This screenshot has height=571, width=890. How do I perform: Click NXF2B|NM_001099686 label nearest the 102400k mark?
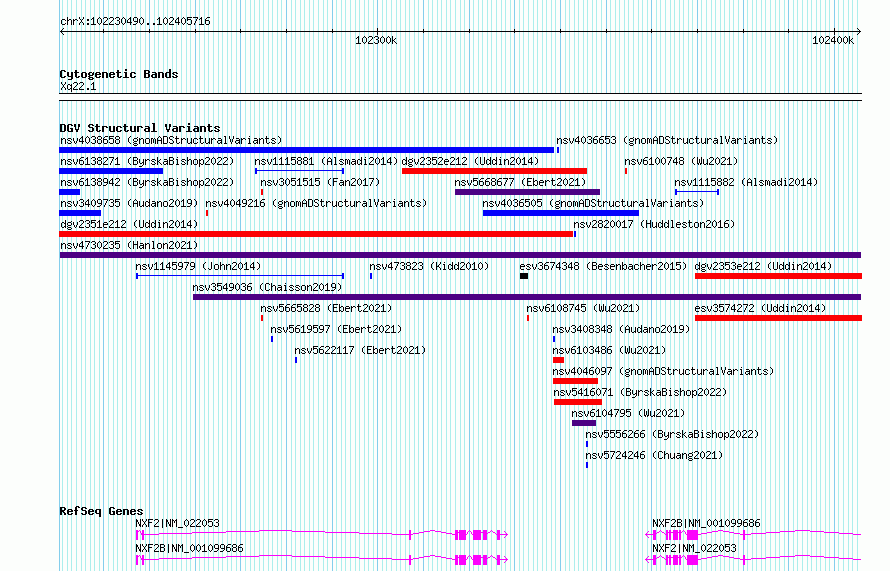point(706,523)
